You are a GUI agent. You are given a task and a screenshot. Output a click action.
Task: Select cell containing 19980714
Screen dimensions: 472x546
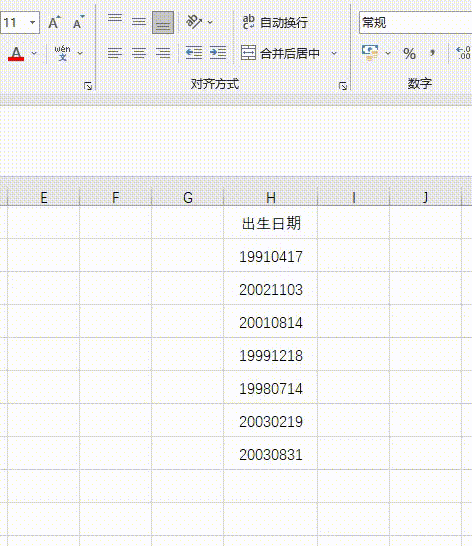click(x=271, y=388)
